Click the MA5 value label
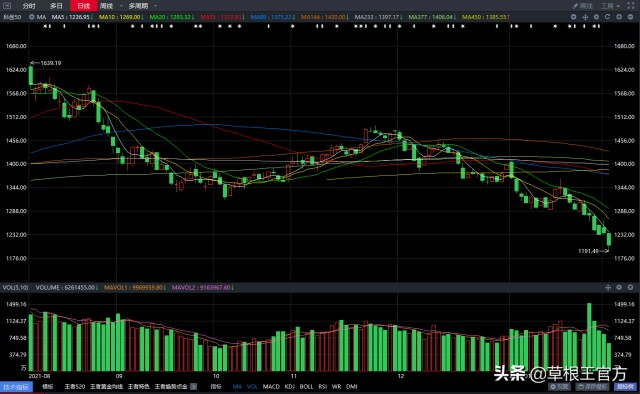The image size is (640, 394). point(72,17)
